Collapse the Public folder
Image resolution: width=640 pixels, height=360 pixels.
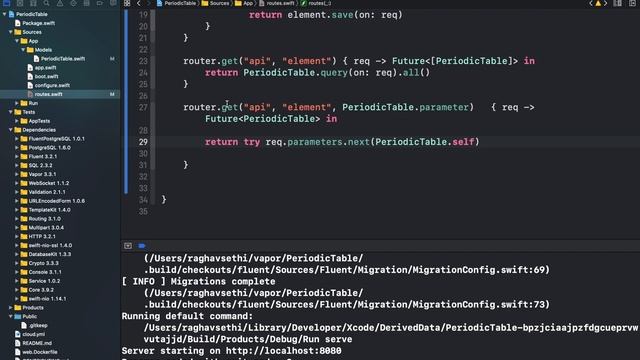[11, 317]
